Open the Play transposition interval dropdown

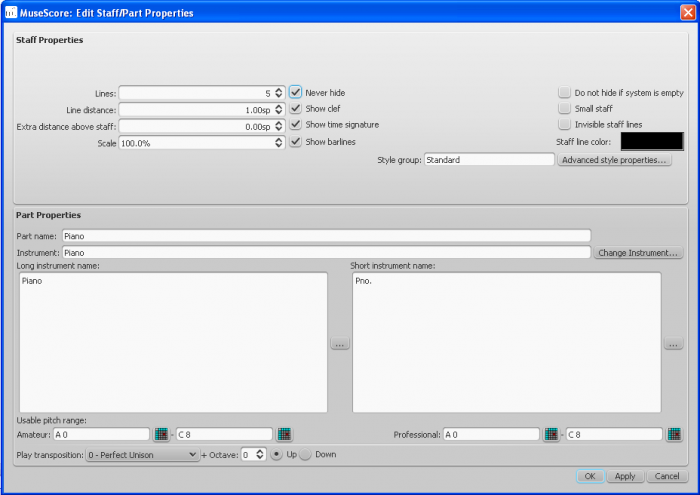click(x=142, y=455)
